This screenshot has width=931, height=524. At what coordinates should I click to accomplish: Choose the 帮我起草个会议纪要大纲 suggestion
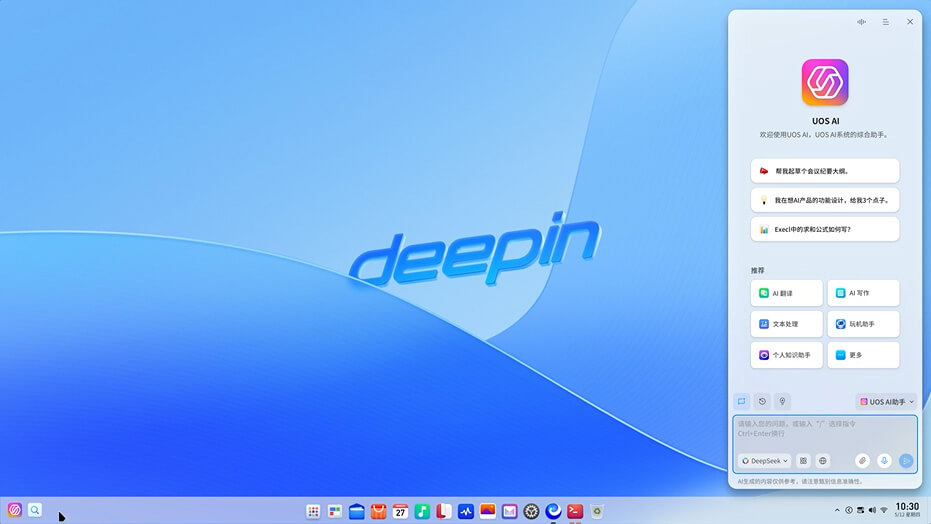coord(825,171)
